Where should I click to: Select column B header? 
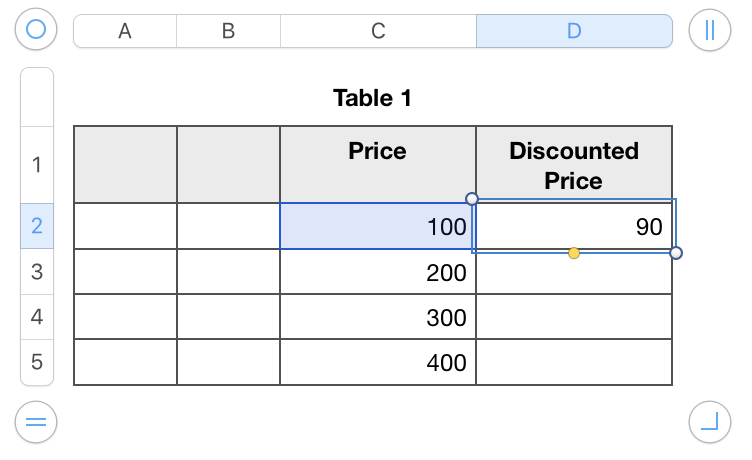tap(228, 31)
